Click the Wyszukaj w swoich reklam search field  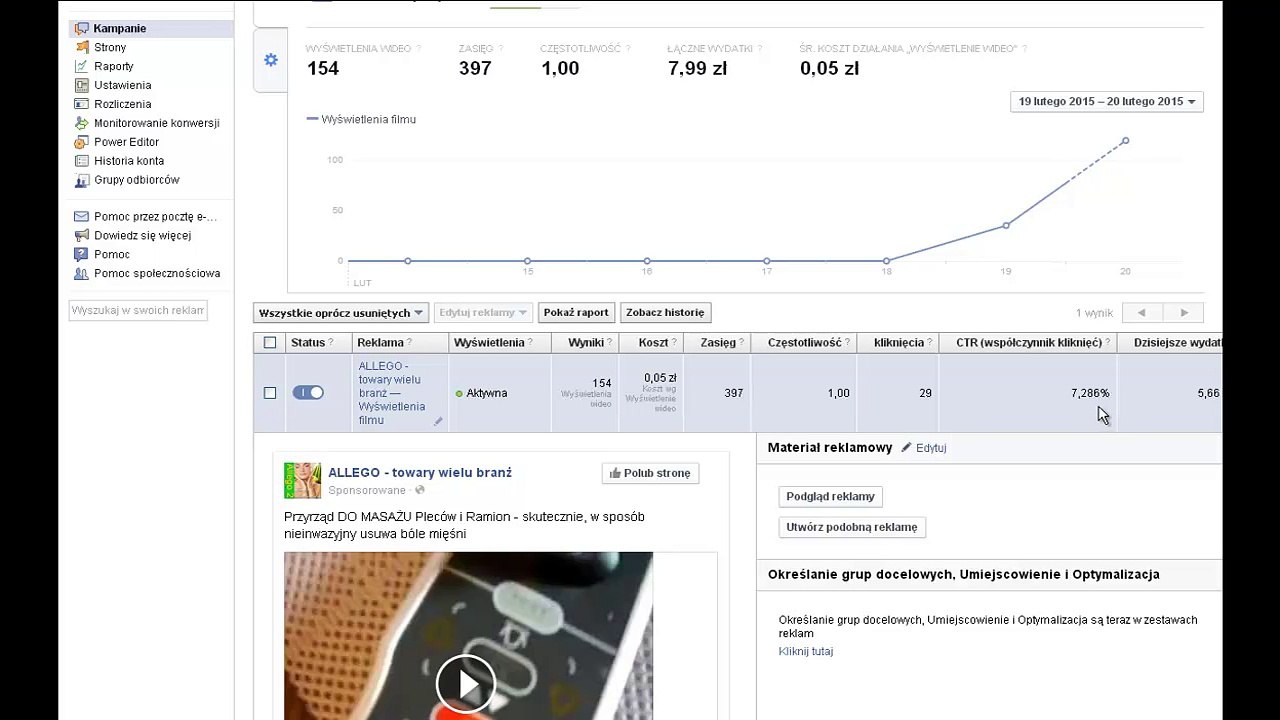pos(138,310)
